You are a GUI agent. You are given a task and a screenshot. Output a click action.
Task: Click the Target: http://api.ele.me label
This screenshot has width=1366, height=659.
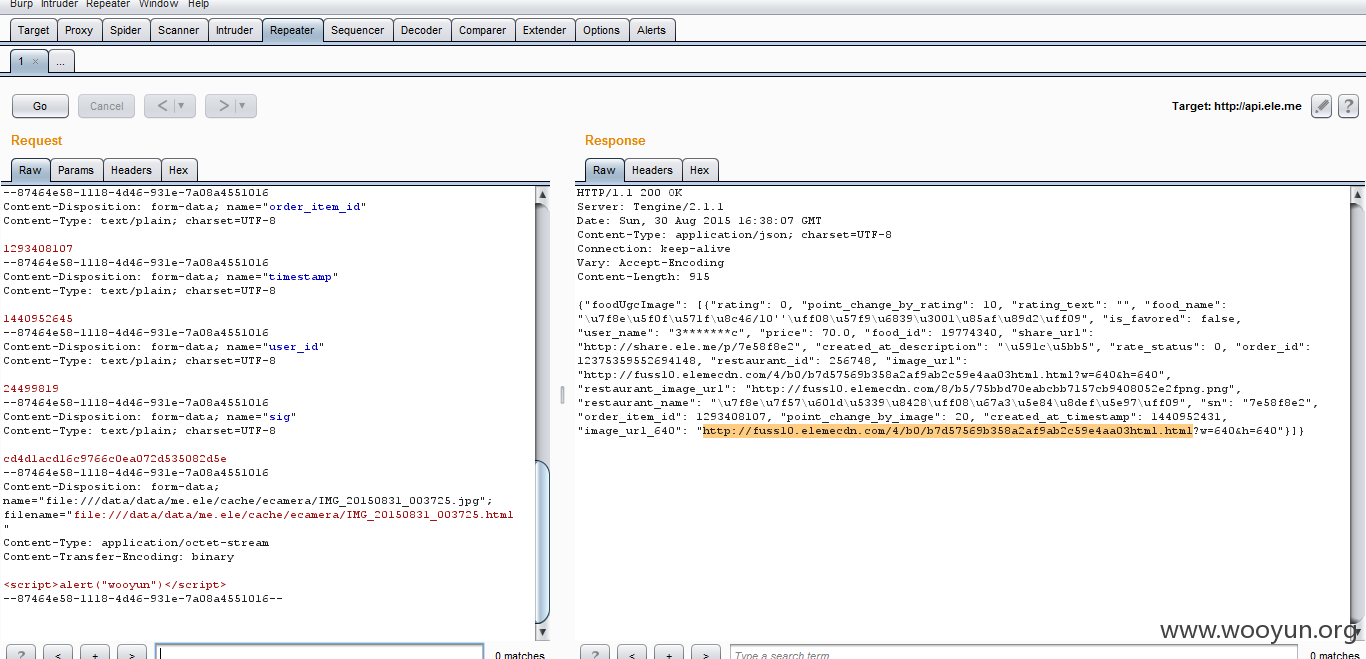point(1237,106)
